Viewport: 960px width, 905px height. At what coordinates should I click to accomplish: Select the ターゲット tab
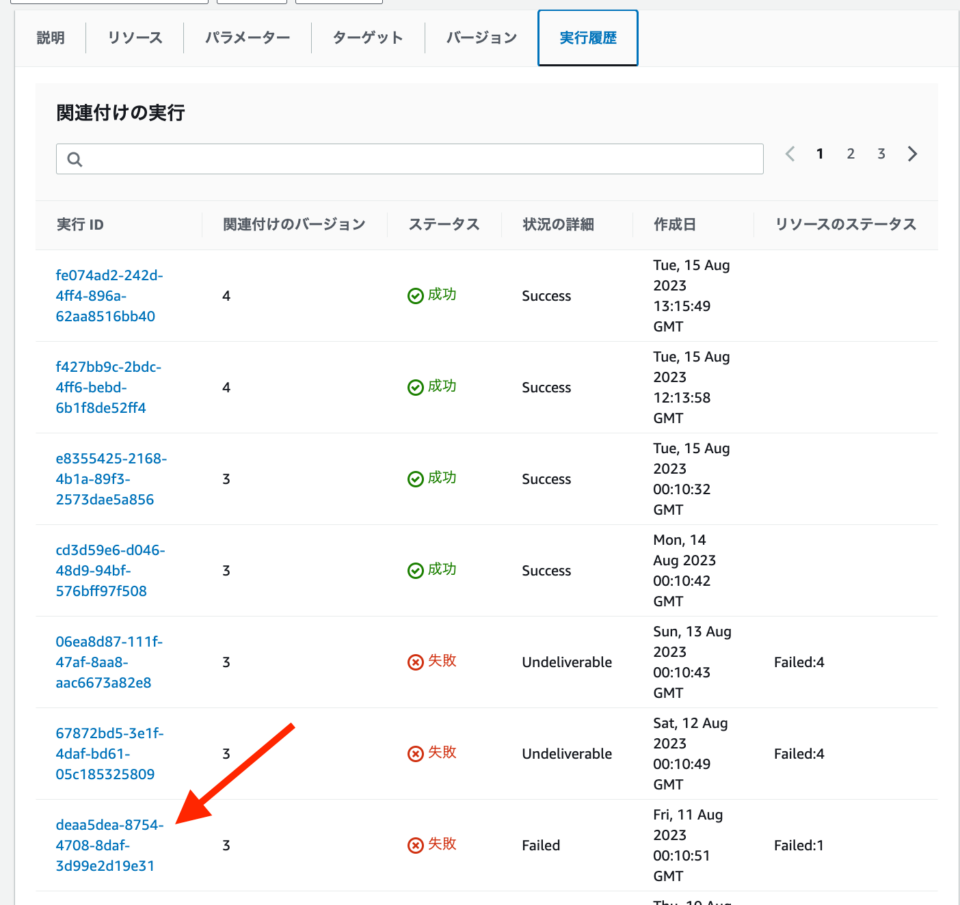coord(365,37)
